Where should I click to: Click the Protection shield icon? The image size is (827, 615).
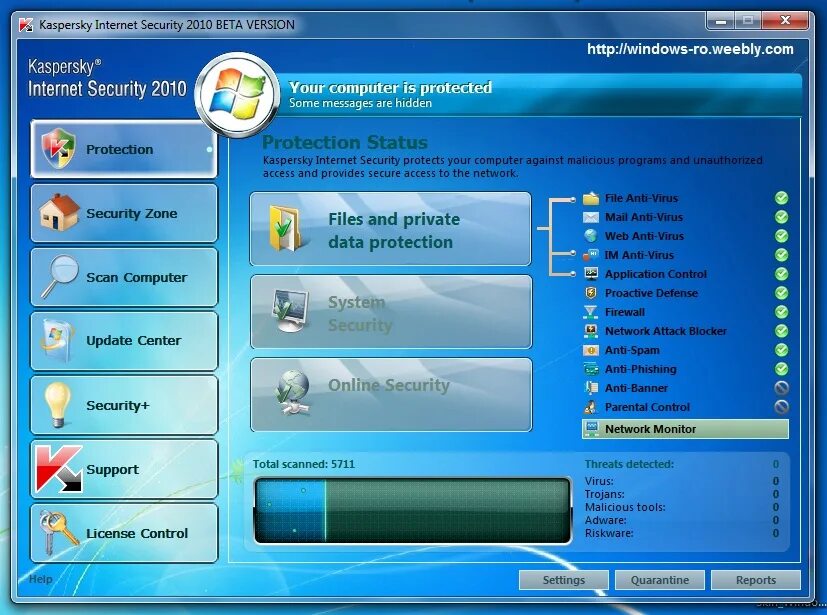(59, 148)
